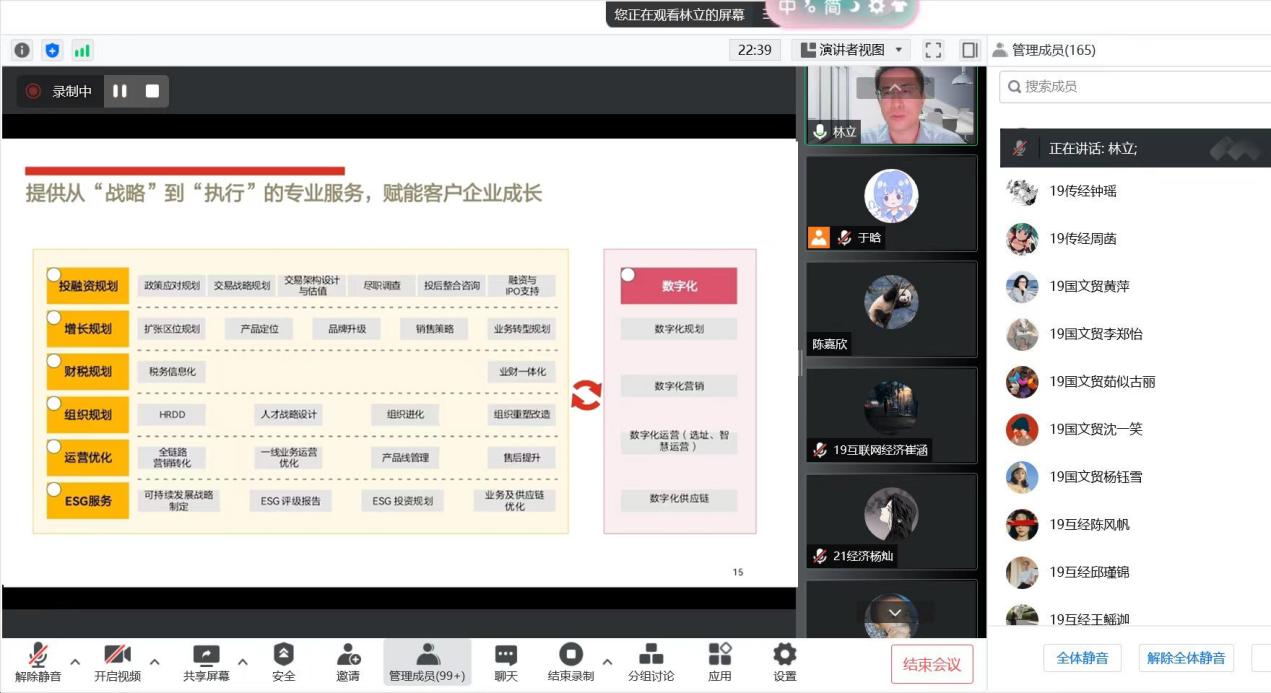Image resolution: width=1271 pixels, height=693 pixels.
Task: Open the 安全 security icon
Action: (x=284, y=662)
